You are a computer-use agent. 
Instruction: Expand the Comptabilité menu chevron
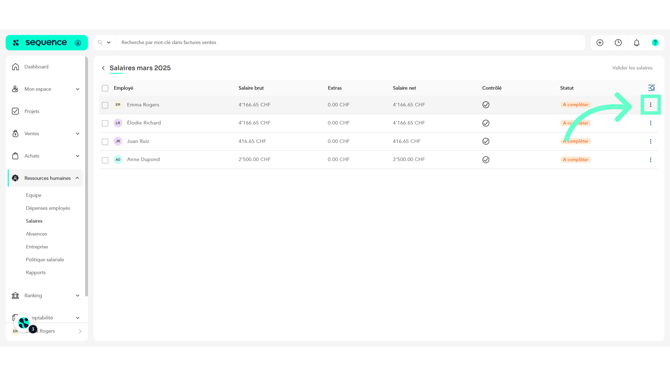point(77,318)
